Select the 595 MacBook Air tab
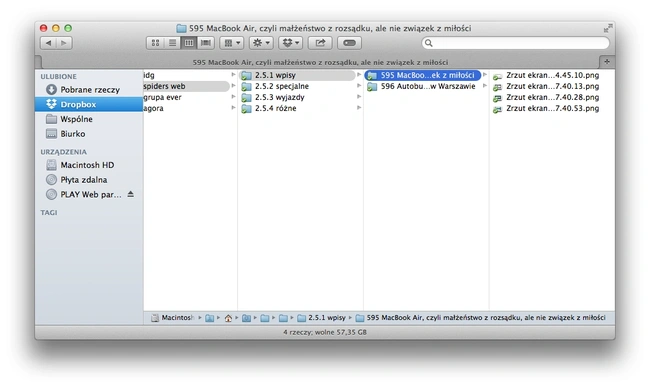The height and width of the screenshot is (388, 650). coord(320,62)
